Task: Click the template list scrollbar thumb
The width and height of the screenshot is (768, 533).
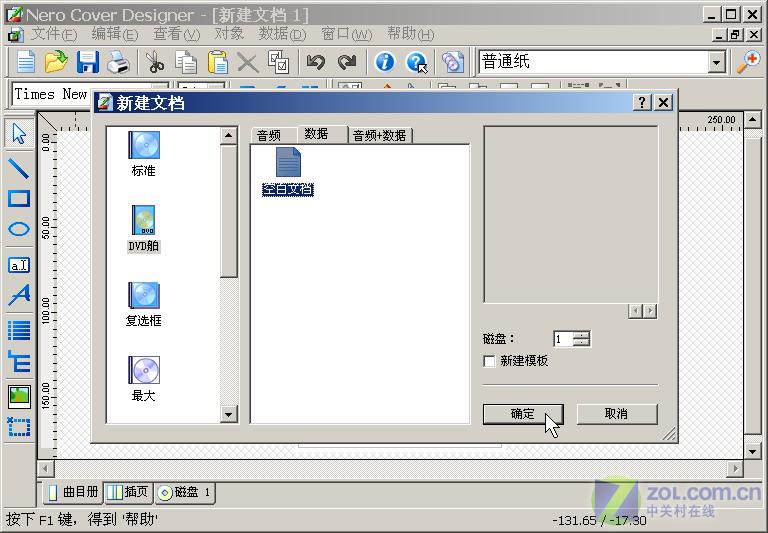Action: [229, 211]
